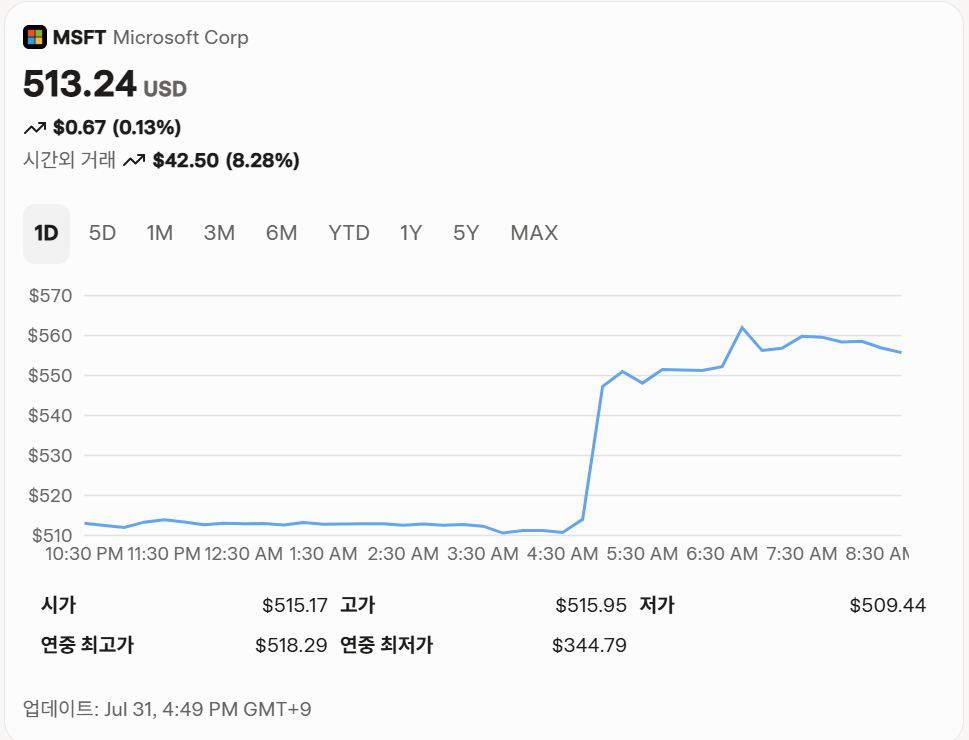Click the upward trend arrow beside $0.67

pyautogui.click(x=35, y=128)
